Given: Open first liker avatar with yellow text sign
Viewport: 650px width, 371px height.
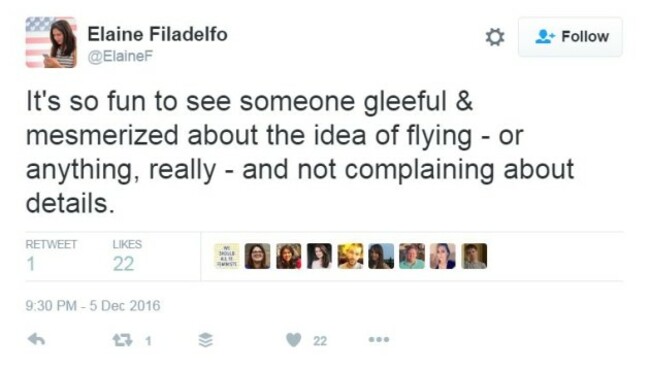Looking at the screenshot, I should (x=227, y=256).
